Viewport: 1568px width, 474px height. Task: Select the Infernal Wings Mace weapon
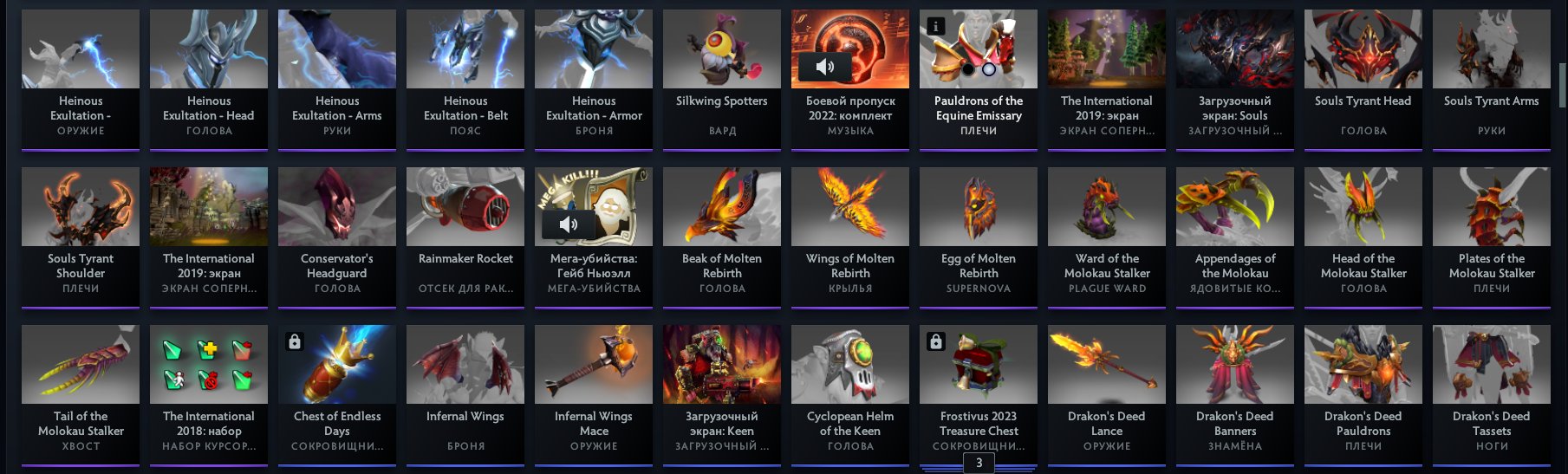[x=594, y=395]
